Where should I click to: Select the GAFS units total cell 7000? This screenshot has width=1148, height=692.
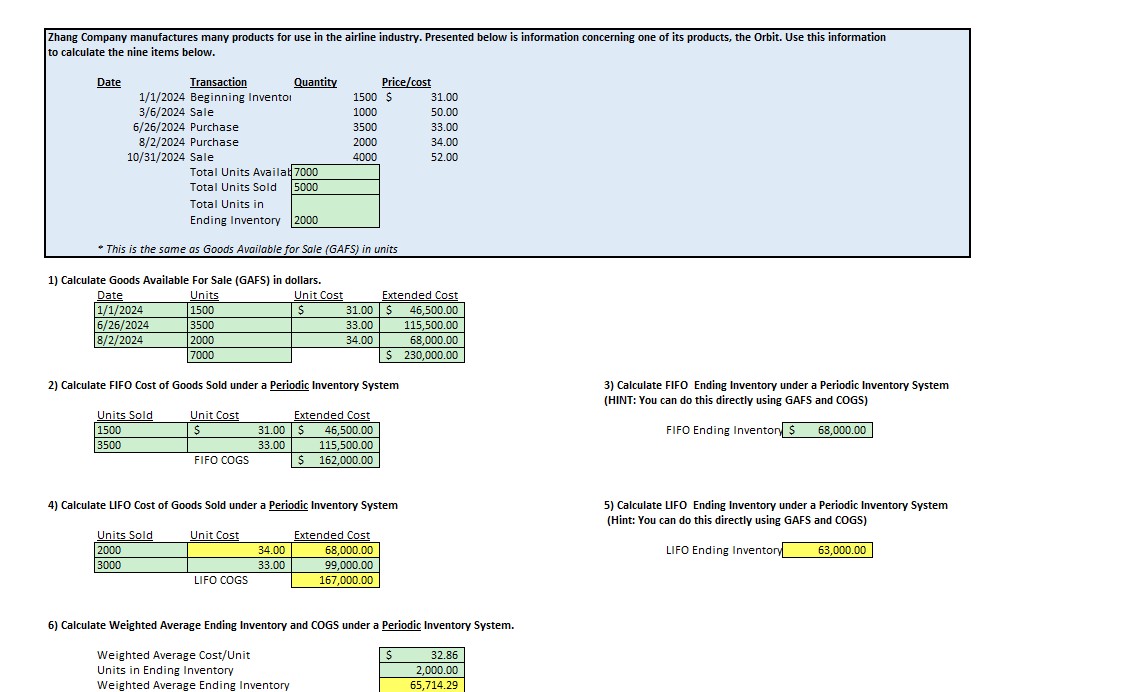point(239,355)
